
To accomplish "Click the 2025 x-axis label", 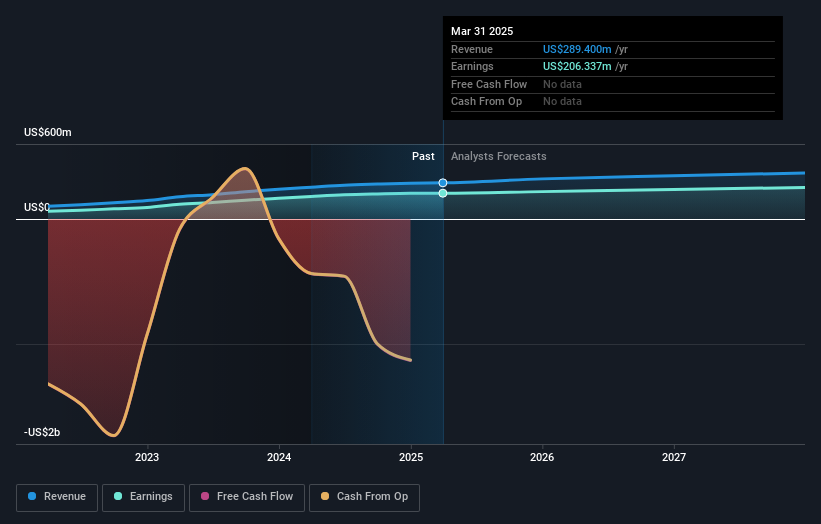I will tap(410, 458).
